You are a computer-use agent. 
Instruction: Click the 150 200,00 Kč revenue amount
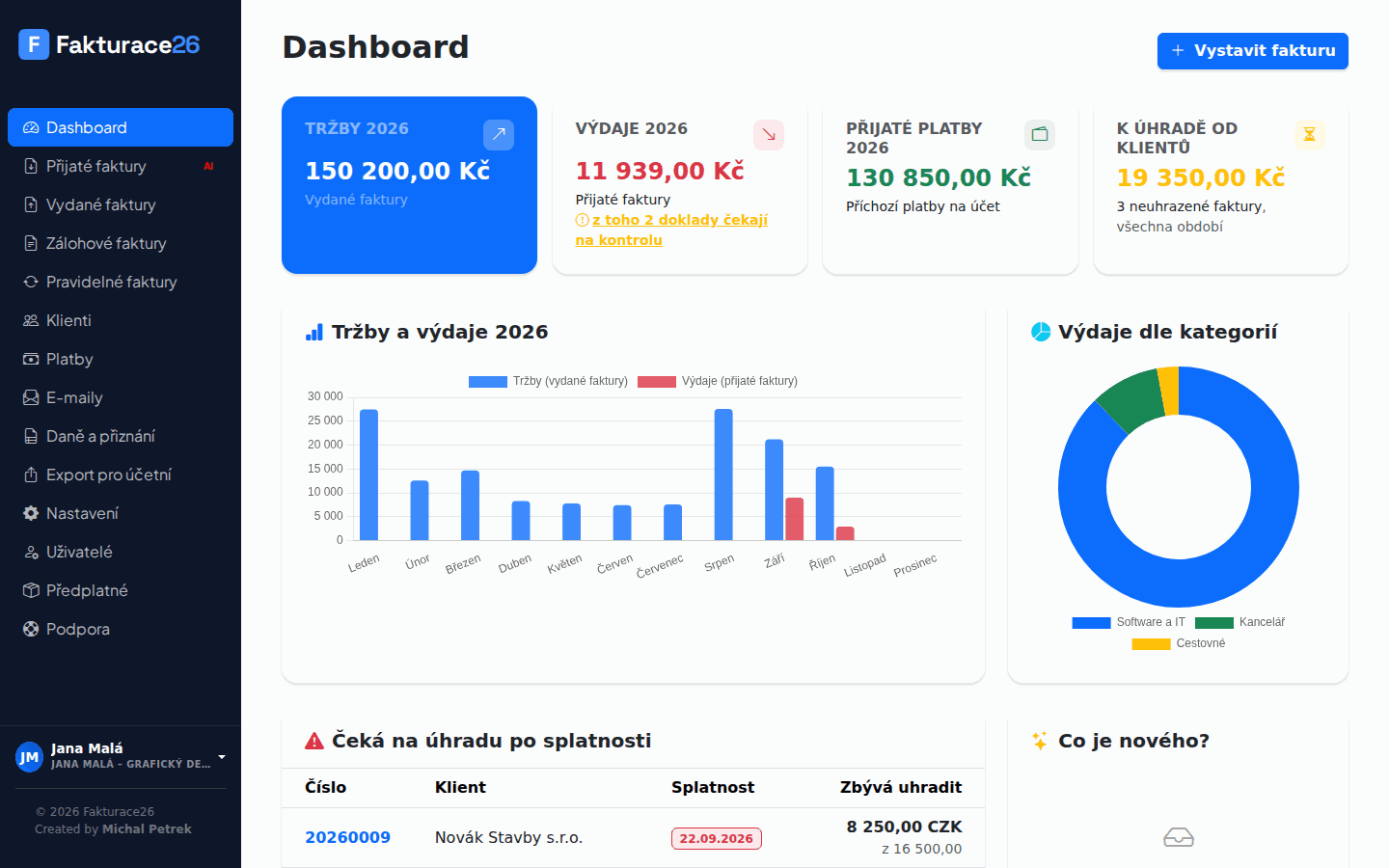[397, 171]
